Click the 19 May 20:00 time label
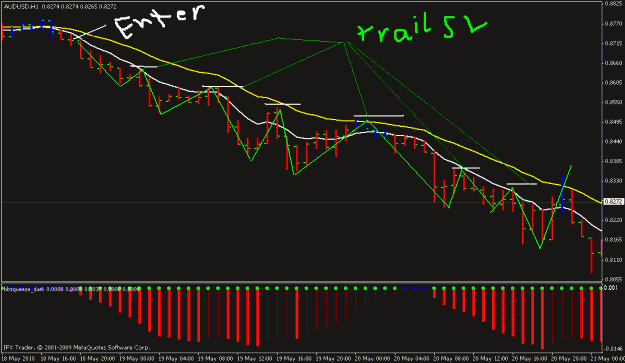The width and height of the screenshot is (625, 363). (x=333, y=358)
